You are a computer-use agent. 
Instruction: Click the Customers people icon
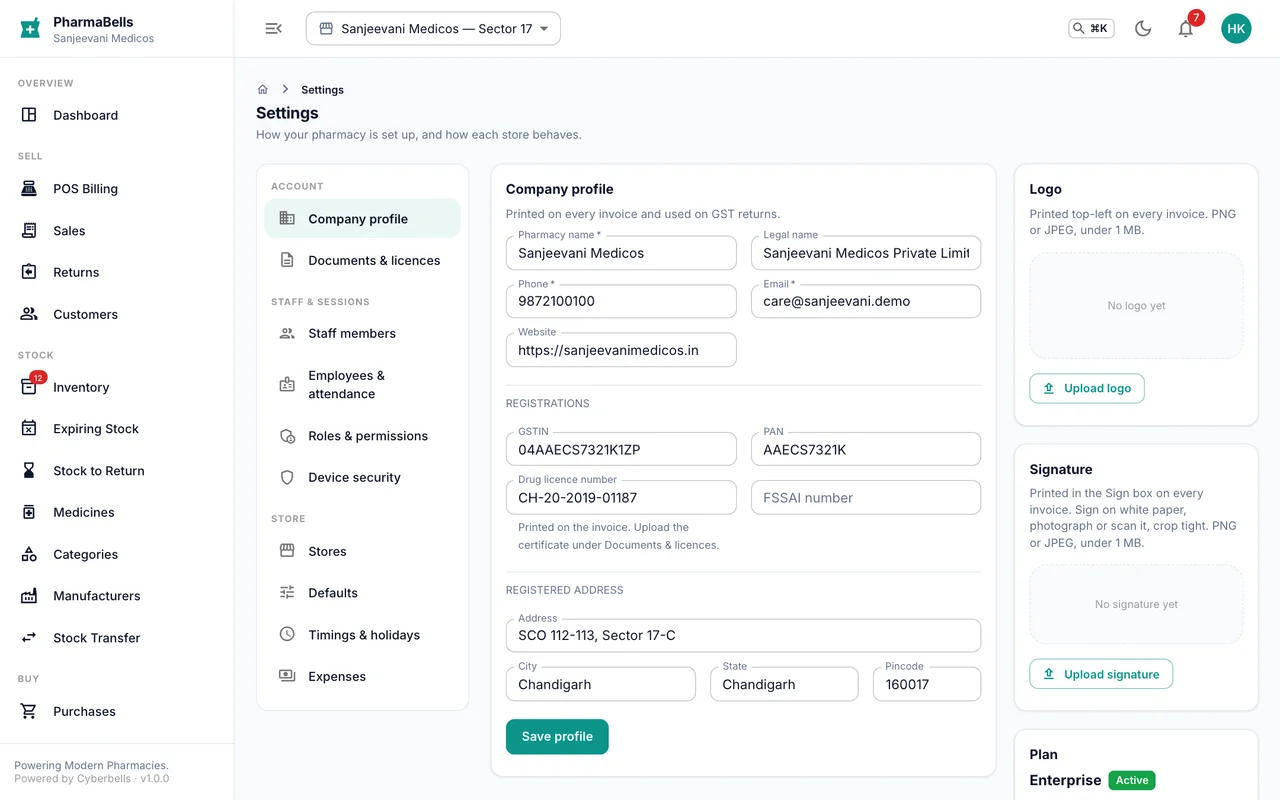pyautogui.click(x=29, y=314)
